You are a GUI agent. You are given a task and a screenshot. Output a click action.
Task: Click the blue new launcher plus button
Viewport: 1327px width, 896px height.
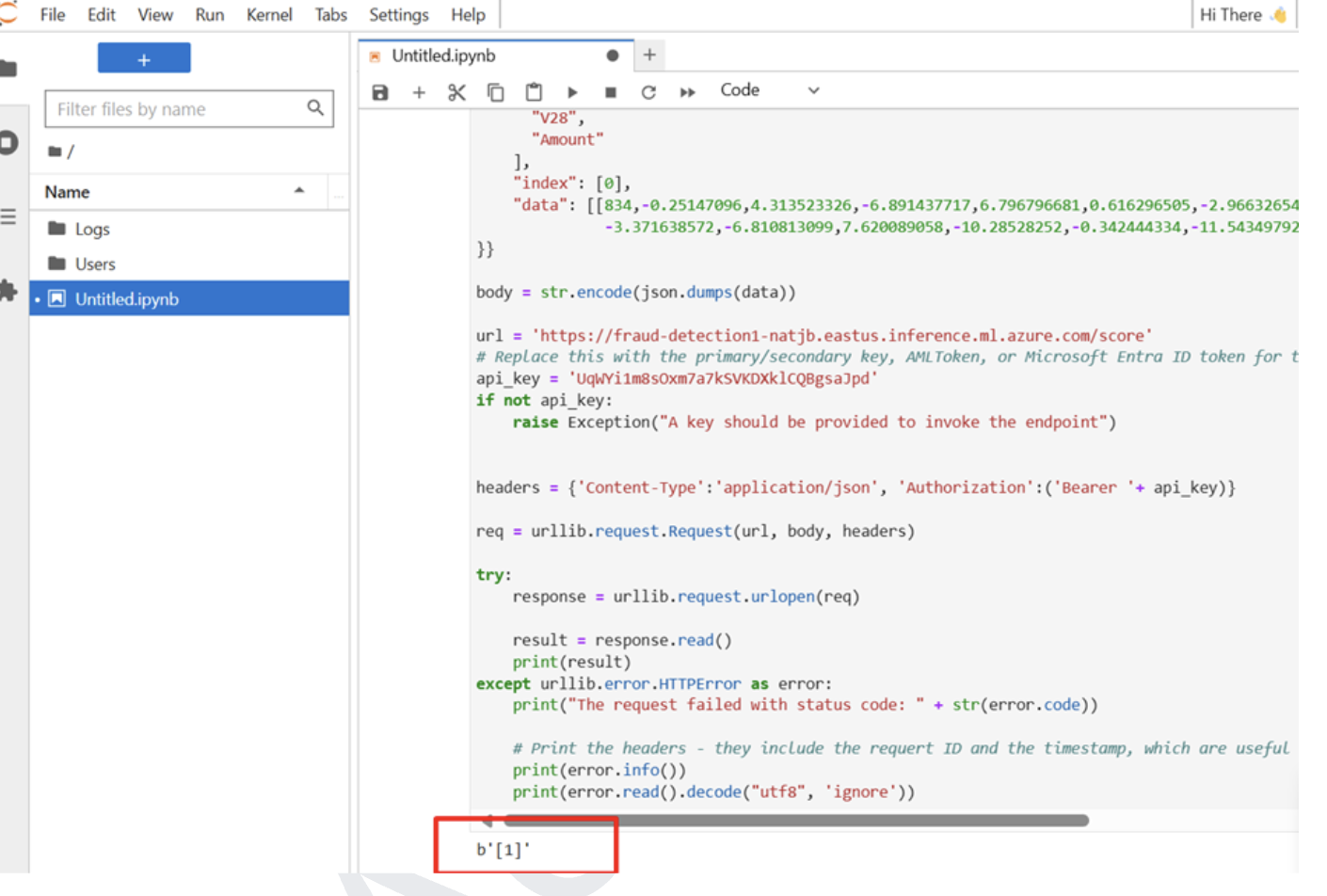(144, 58)
